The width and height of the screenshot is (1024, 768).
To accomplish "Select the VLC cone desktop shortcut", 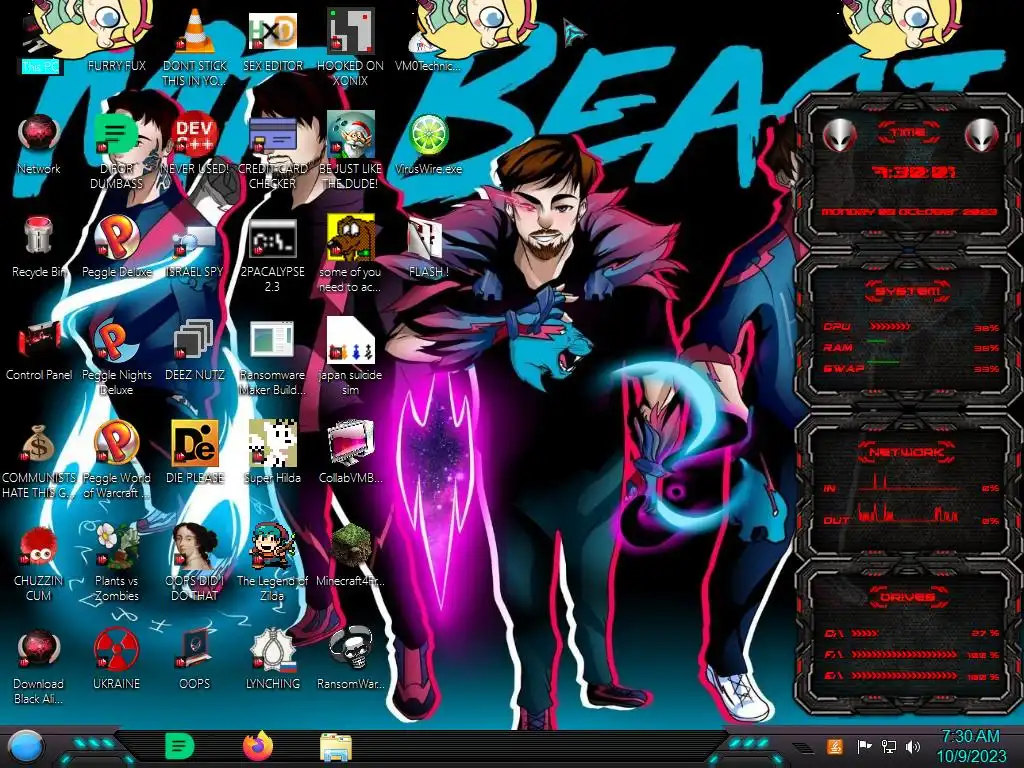I will [195, 33].
